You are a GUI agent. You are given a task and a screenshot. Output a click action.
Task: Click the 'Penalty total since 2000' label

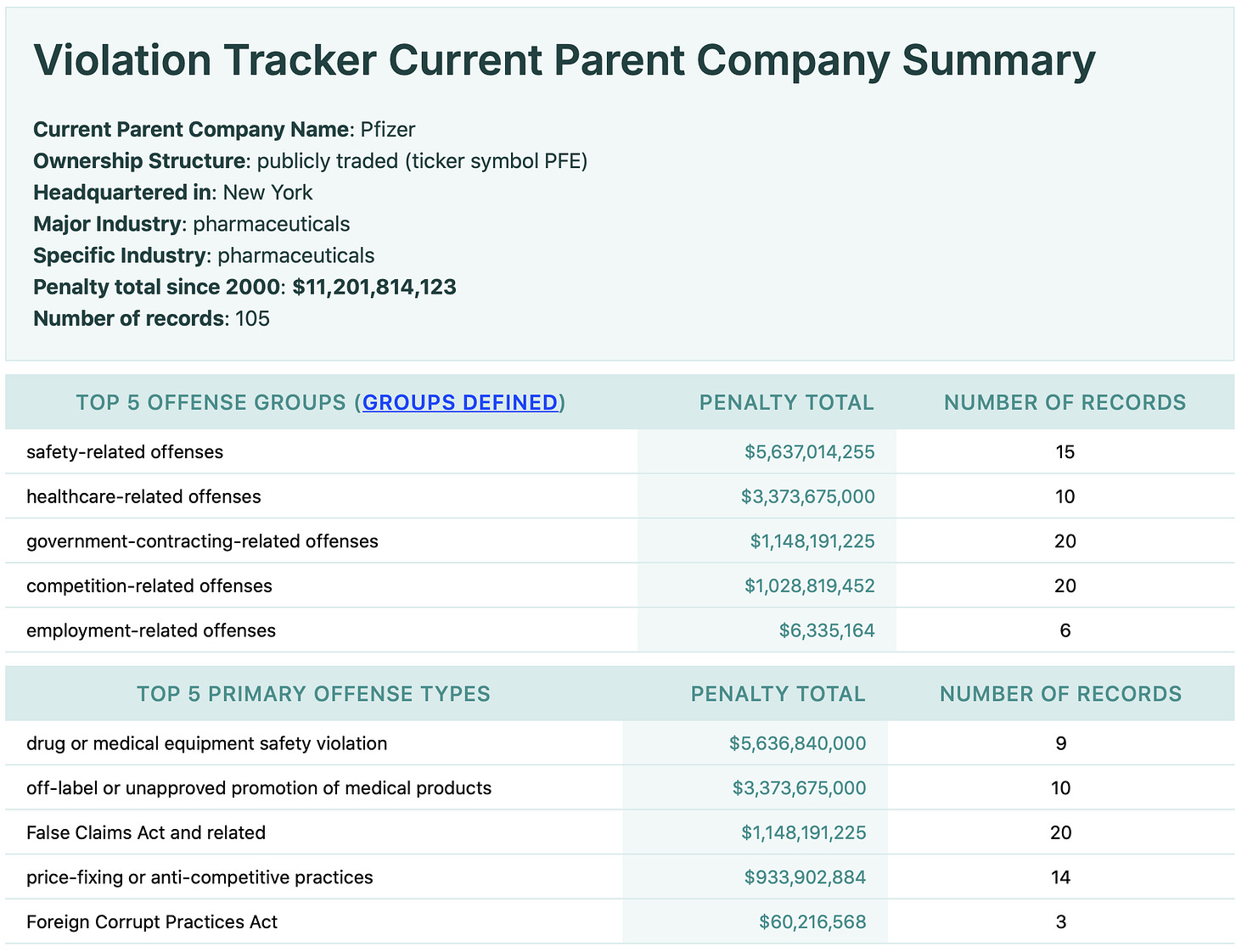156,287
